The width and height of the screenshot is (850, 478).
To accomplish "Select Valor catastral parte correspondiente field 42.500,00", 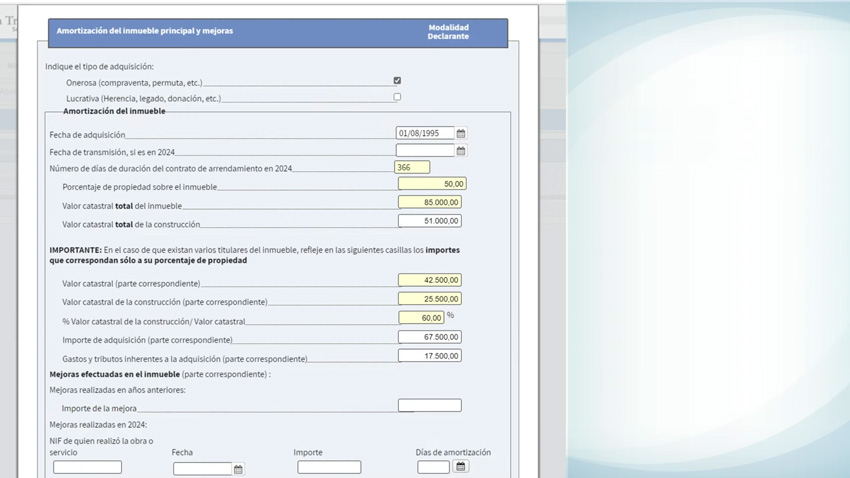I will [x=429, y=280].
